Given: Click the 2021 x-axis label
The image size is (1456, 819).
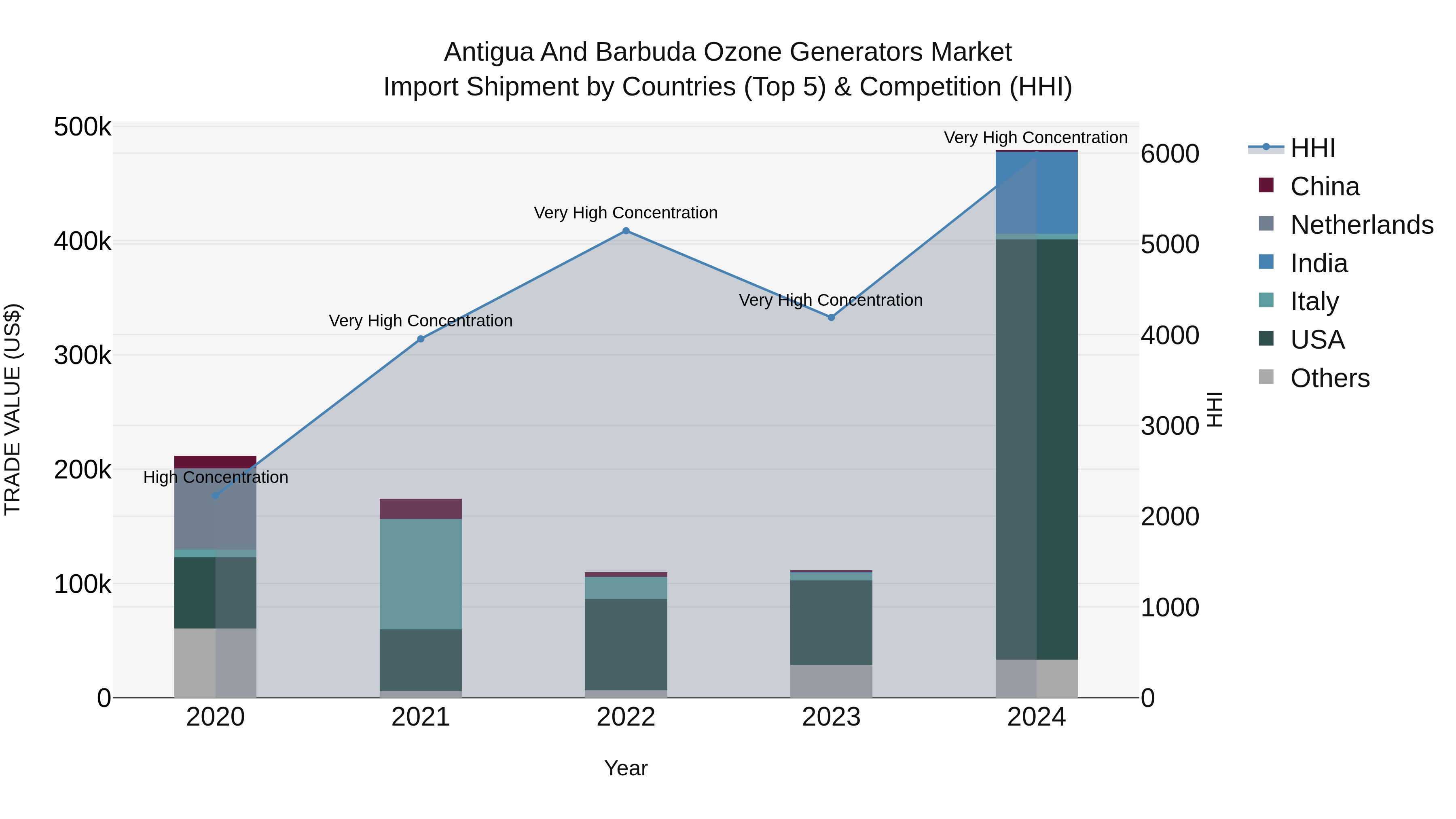Looking at the screenshot, I should pyautogui.click(x=421, y=717).
